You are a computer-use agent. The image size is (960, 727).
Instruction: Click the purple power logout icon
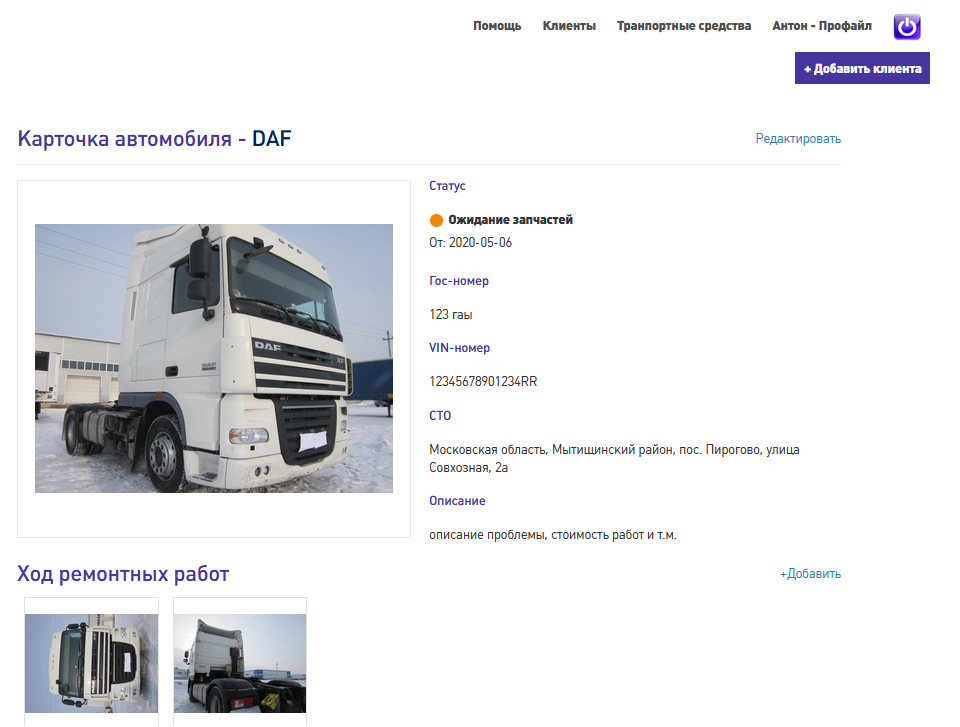(907, 26)
